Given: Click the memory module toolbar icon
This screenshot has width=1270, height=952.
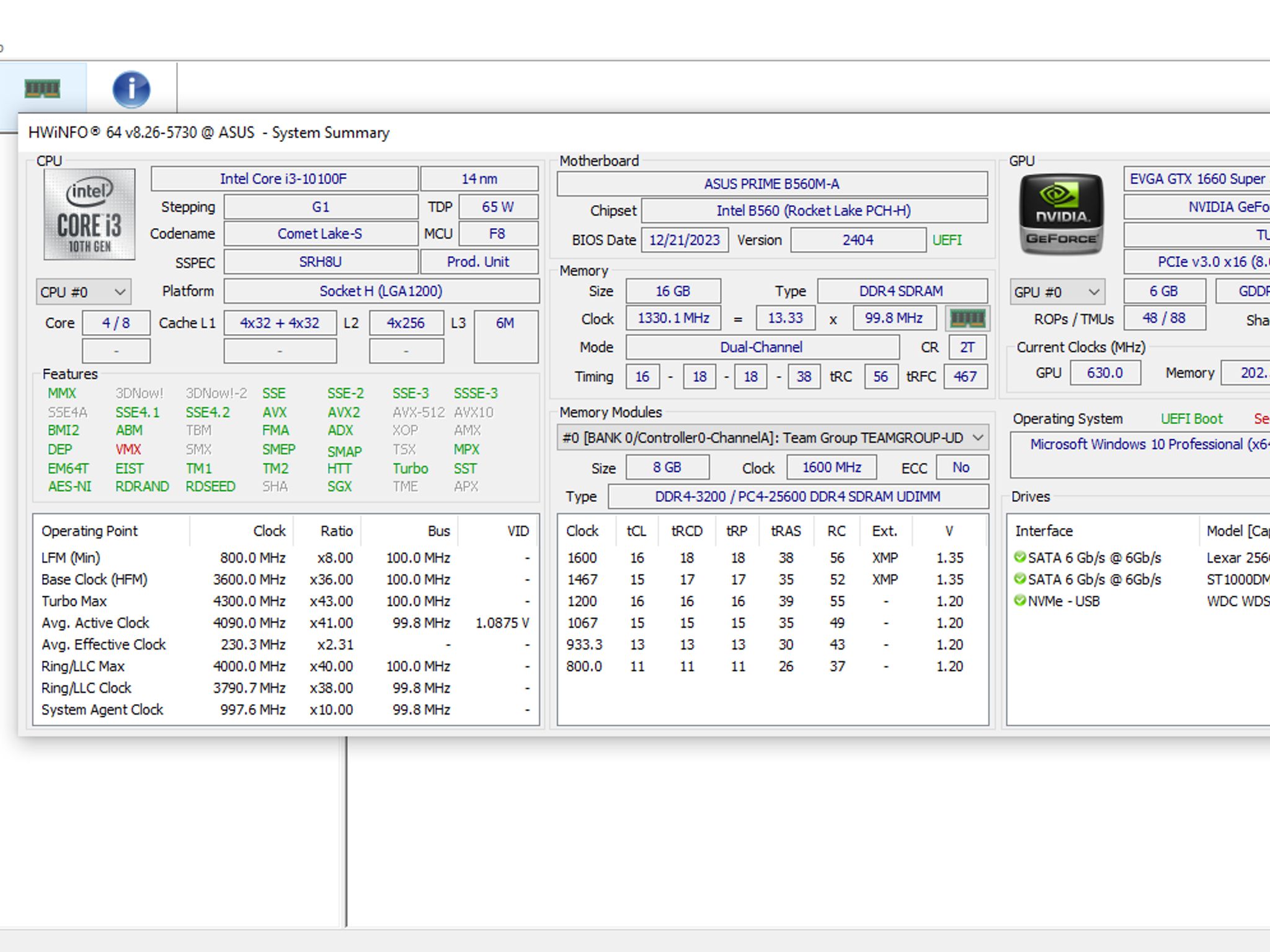Looking at the screenshot, I should (42, 89).
